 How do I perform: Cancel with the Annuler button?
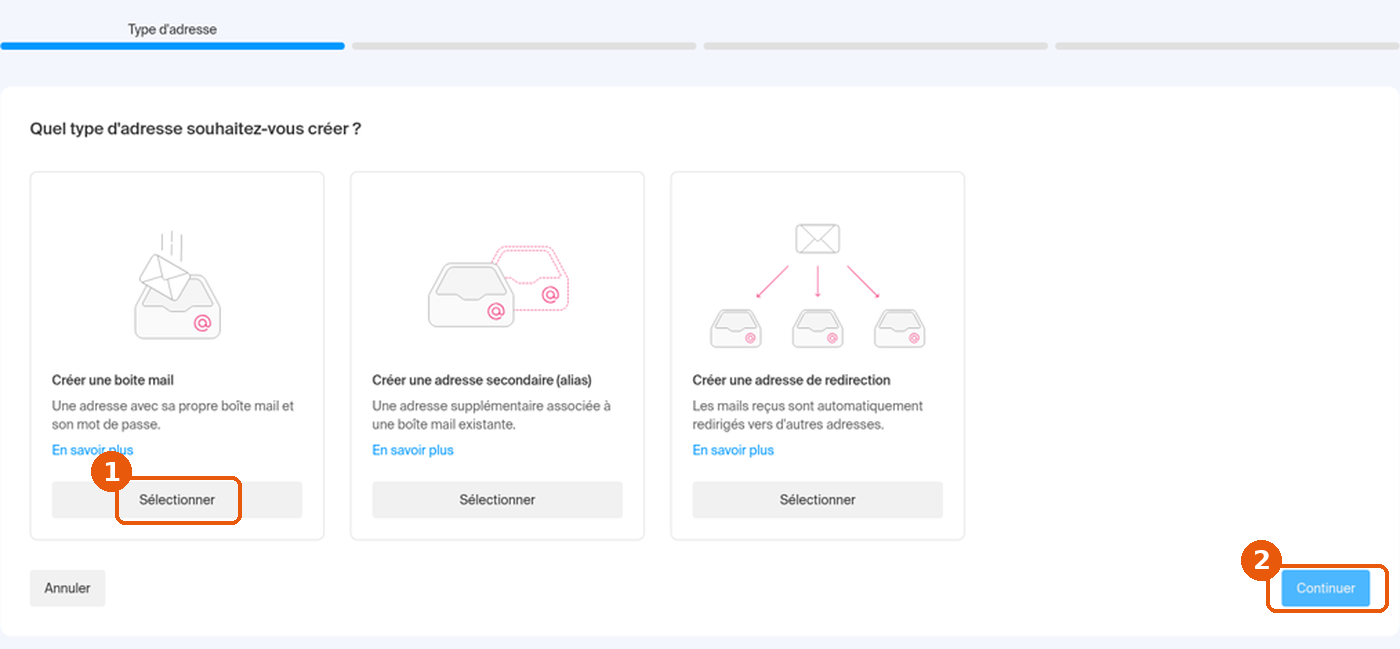67,588
